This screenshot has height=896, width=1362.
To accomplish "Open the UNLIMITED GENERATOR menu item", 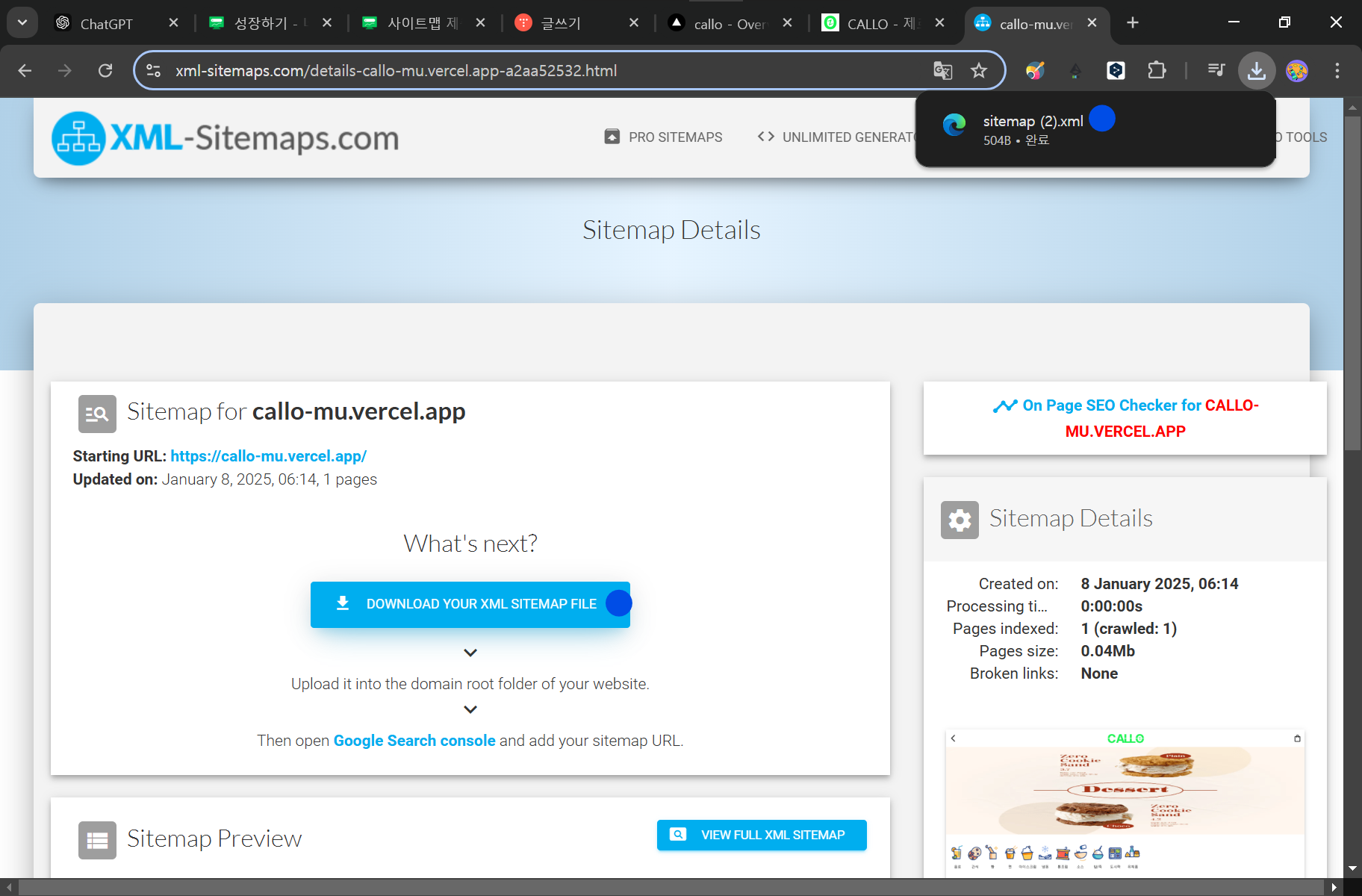I will pos(836,137).
